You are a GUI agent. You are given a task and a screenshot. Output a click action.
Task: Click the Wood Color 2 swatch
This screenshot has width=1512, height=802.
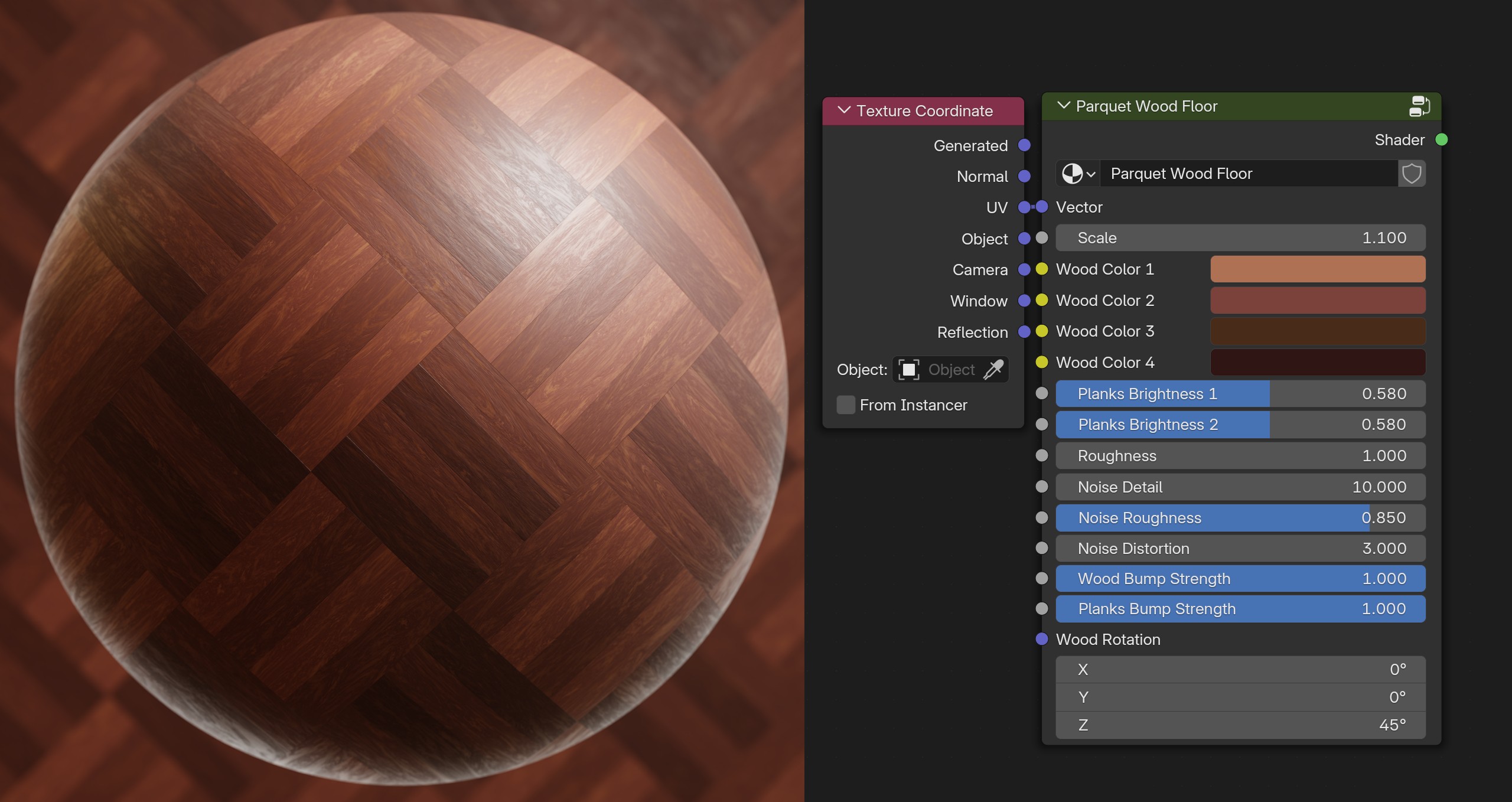click(x=1317, y=301)
